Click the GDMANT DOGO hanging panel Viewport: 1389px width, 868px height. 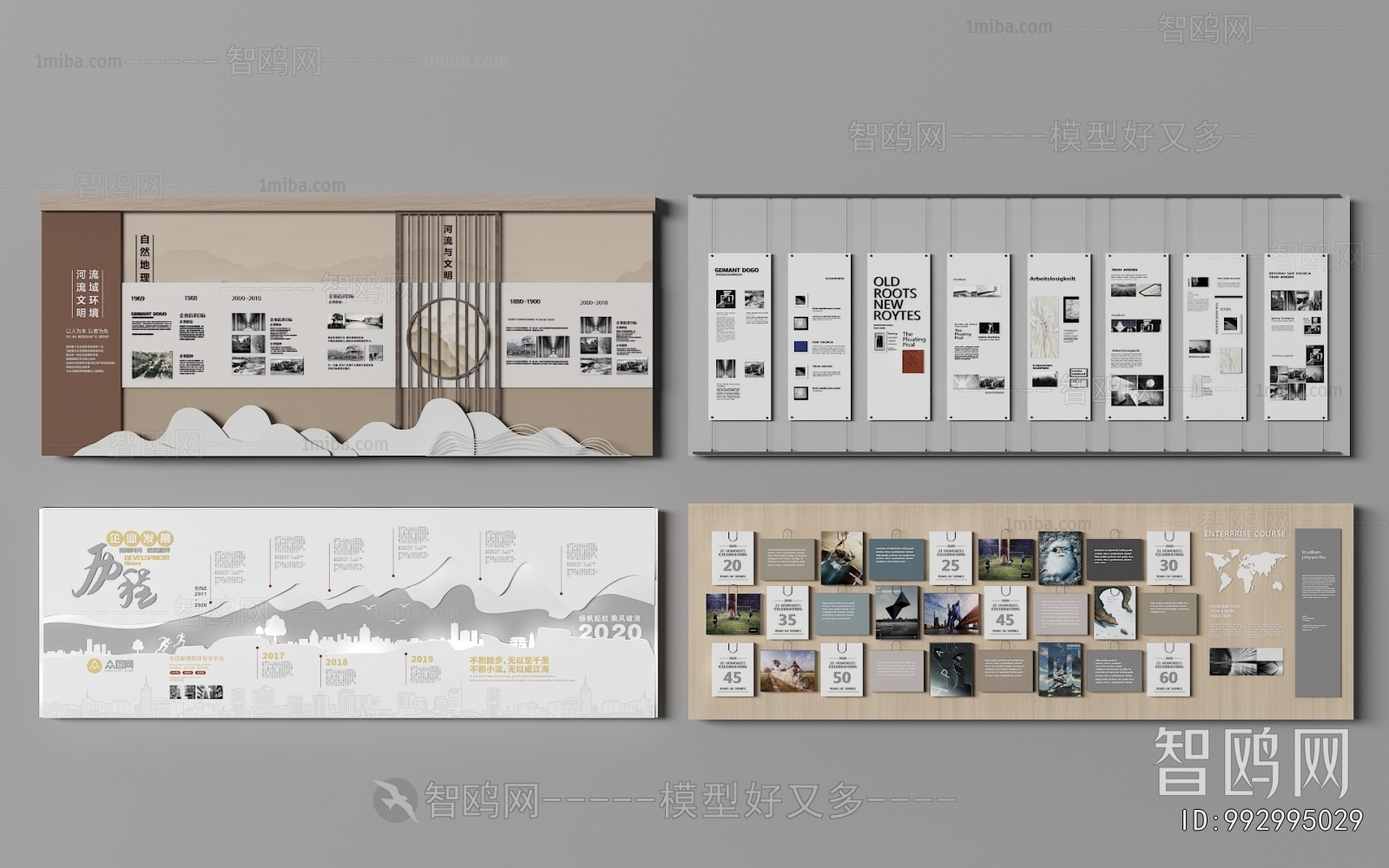pos(738,337)
